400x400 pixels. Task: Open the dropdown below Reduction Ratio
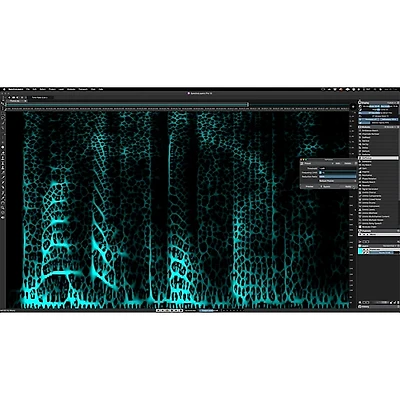337,181
